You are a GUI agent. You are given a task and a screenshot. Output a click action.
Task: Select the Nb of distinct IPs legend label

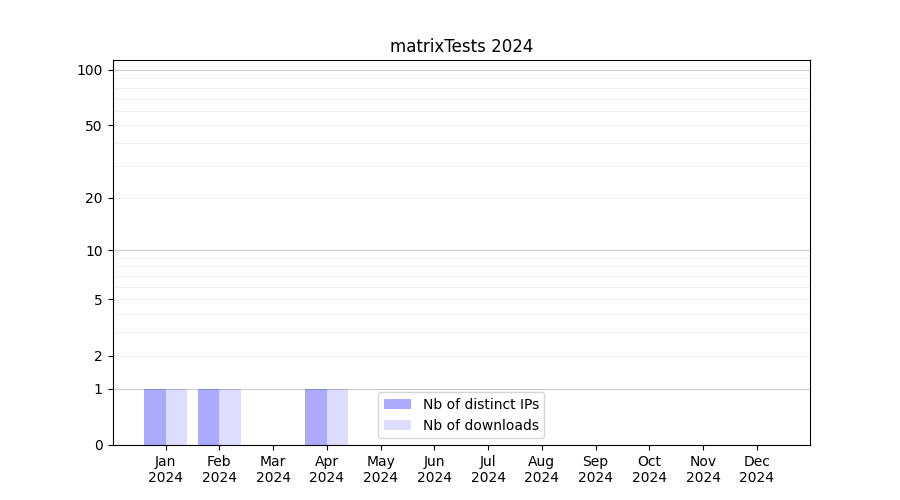point(480,404)
